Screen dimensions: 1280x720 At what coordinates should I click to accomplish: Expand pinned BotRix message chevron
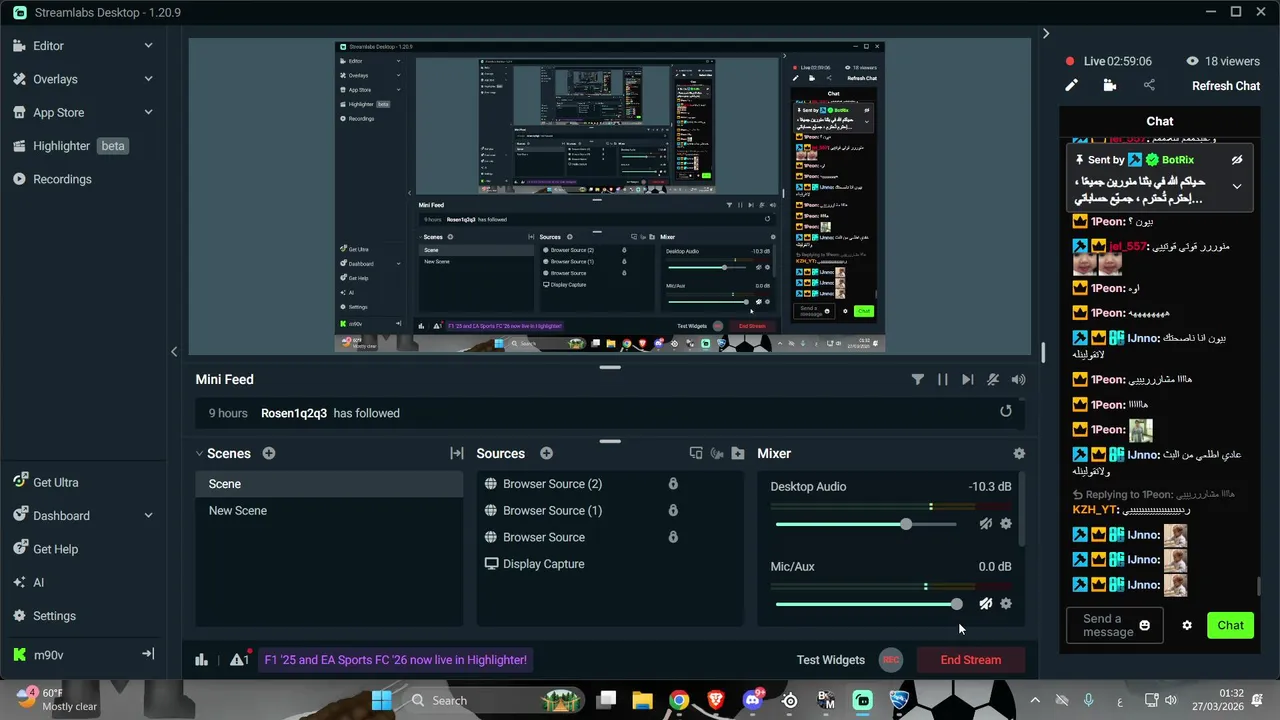(x=1237, y=186)
